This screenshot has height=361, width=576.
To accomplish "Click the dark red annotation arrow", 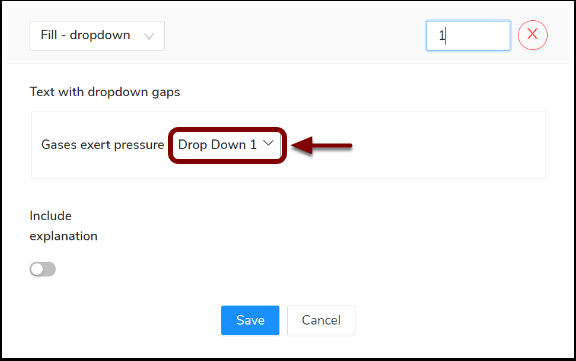I will (322, 145).
